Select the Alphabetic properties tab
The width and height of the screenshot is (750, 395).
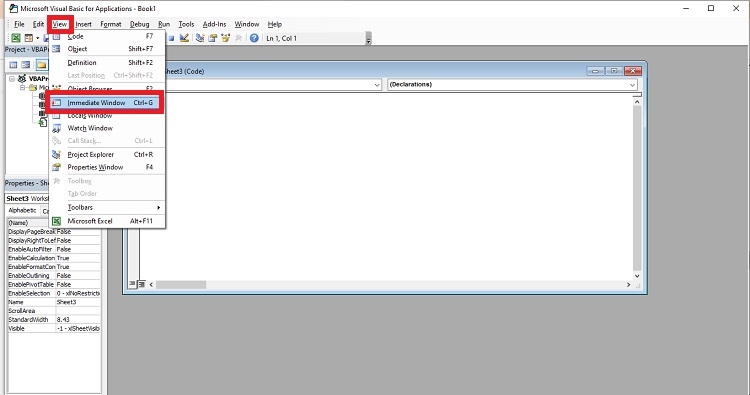coord(22,210)
